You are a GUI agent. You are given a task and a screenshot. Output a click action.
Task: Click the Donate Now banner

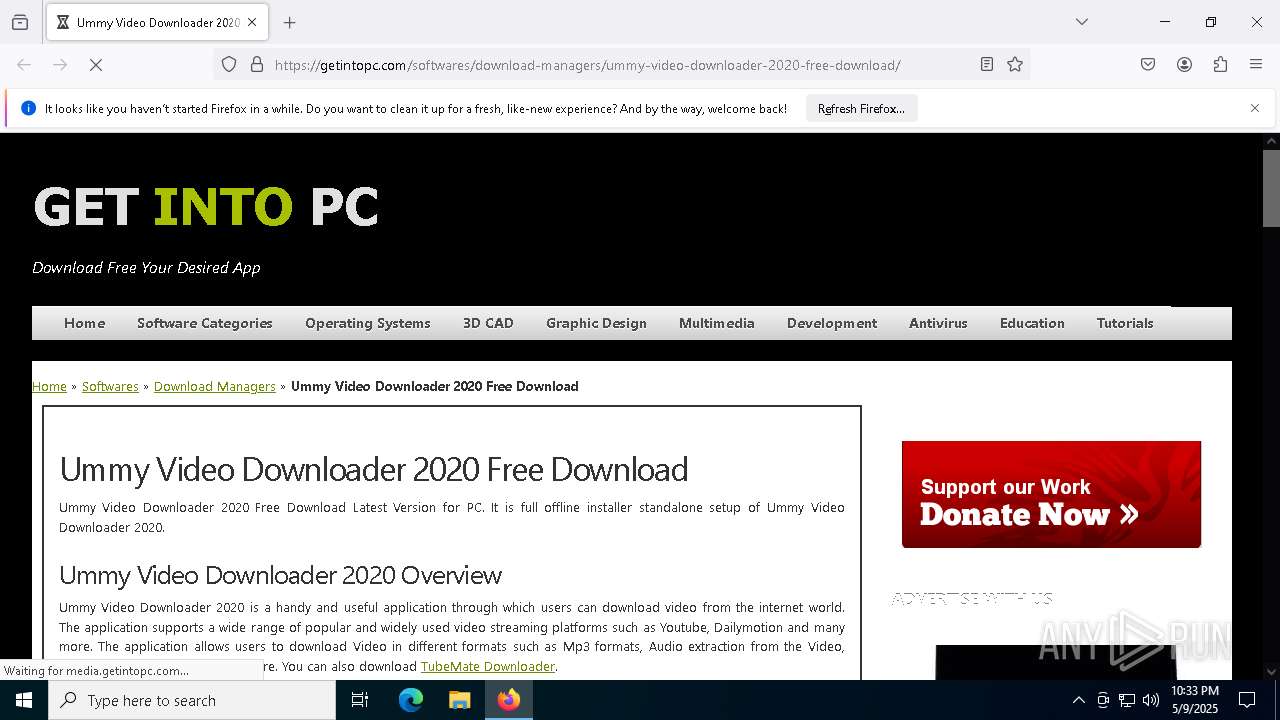(x=1051, y=494)
